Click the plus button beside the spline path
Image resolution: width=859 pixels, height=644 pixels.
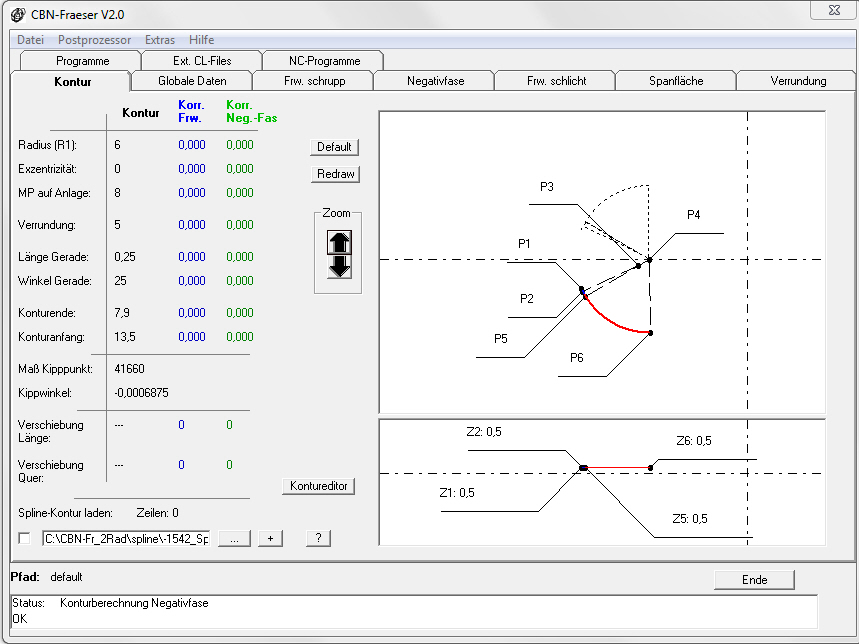point(270,539)
